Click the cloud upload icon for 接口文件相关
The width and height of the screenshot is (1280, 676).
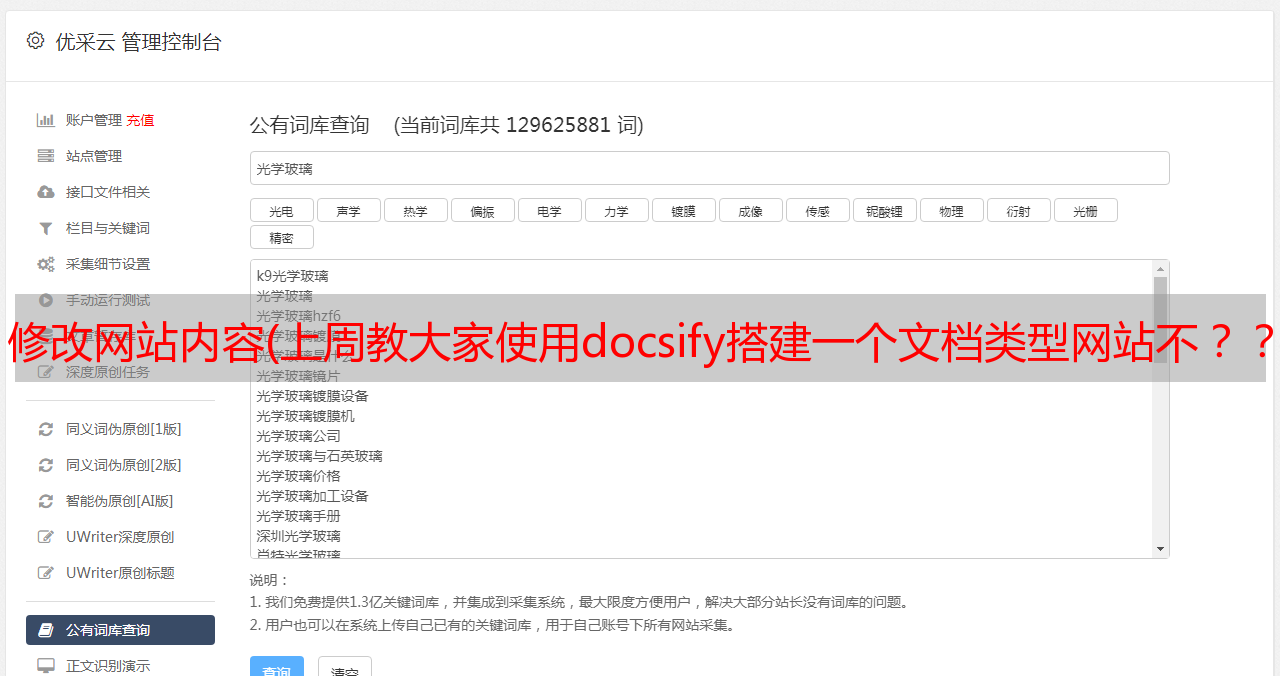(46, 192)
